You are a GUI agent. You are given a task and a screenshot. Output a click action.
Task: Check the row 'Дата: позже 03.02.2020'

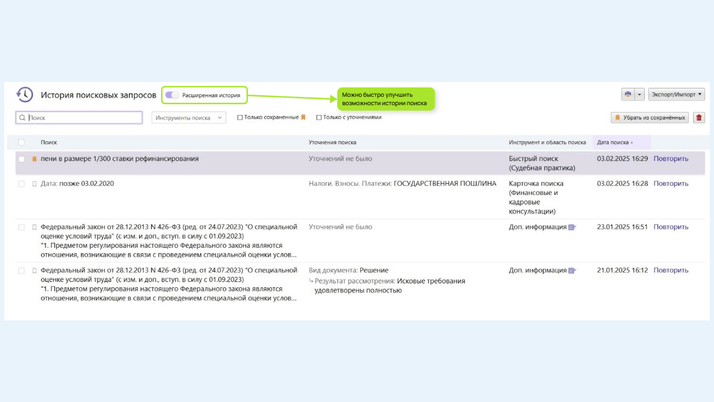tap(21, 184)
